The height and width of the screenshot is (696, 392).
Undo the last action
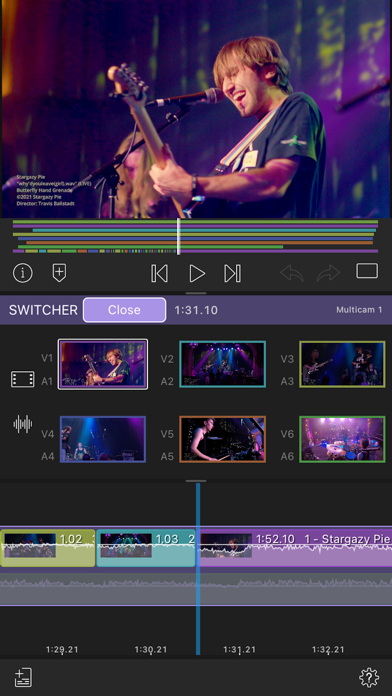coord(292,273)
